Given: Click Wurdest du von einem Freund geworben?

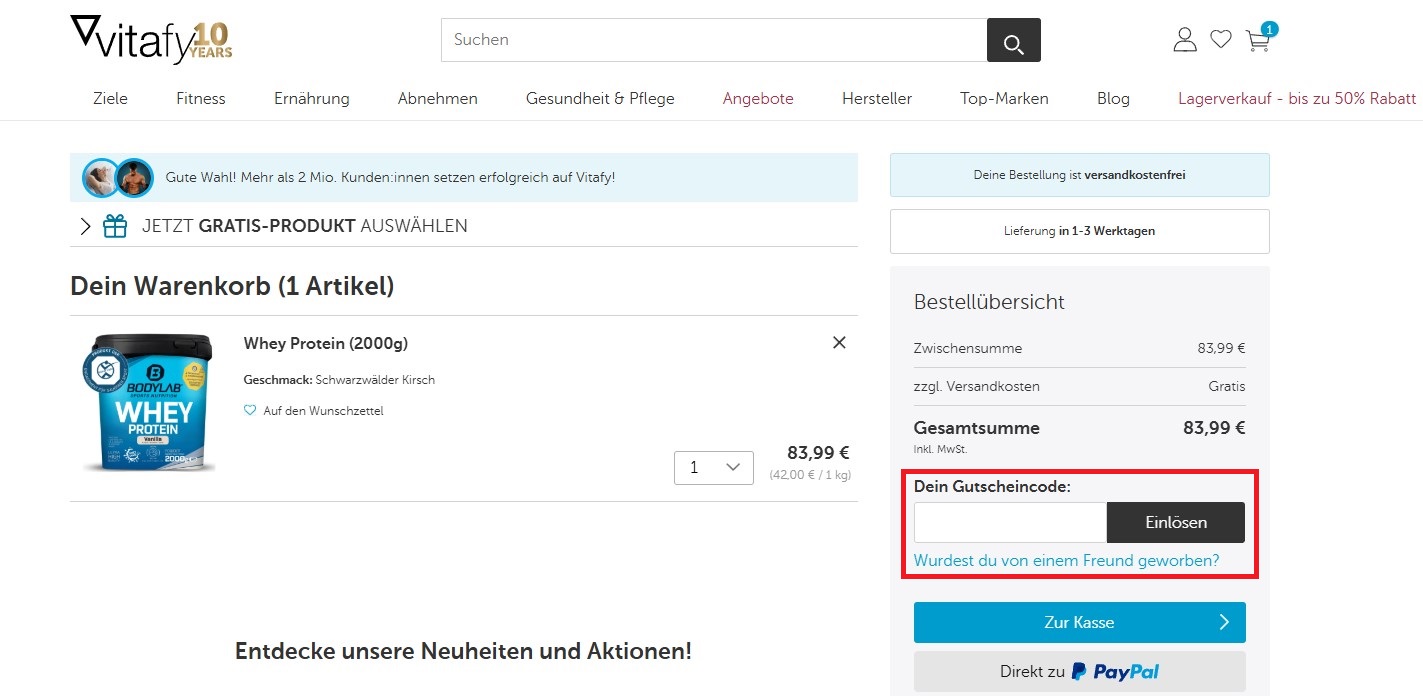Looking at the screenshot, I should [x=1067, y=561].
